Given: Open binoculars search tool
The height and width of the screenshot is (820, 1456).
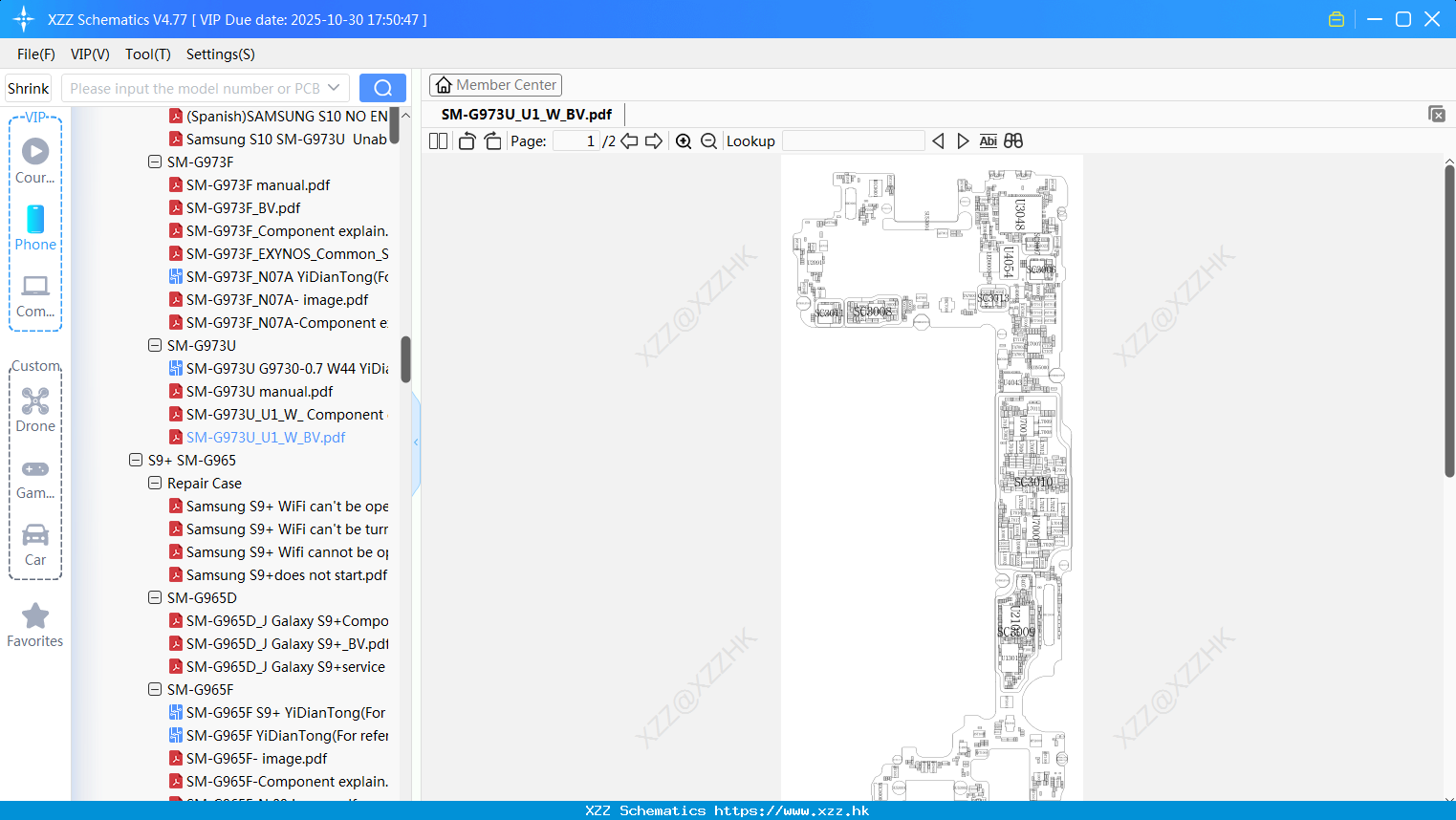Looking at the screenshot, I should point(1013,140).
